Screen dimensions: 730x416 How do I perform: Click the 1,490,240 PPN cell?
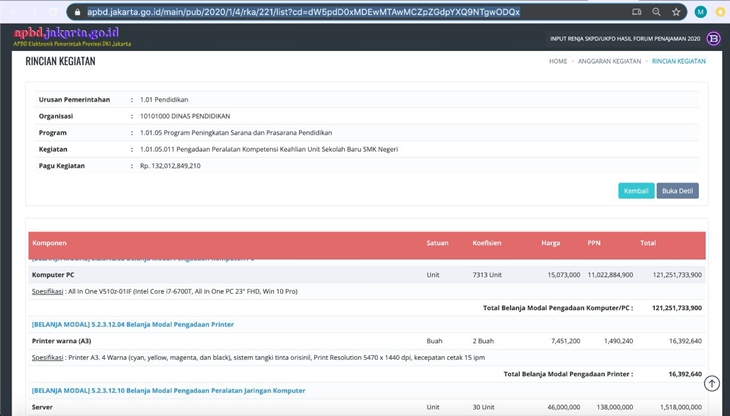618,341
